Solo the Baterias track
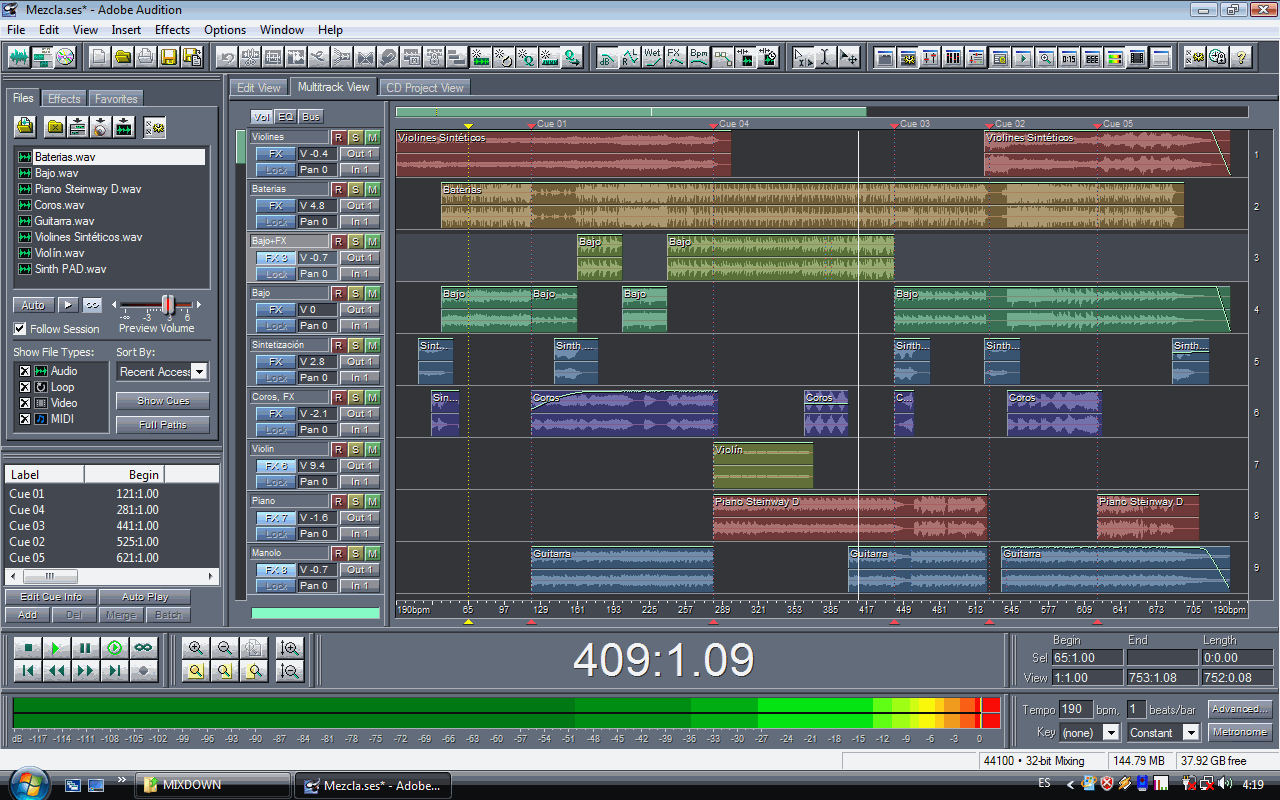The width and height of the screenshot is (1280, 800). point(355,189)
